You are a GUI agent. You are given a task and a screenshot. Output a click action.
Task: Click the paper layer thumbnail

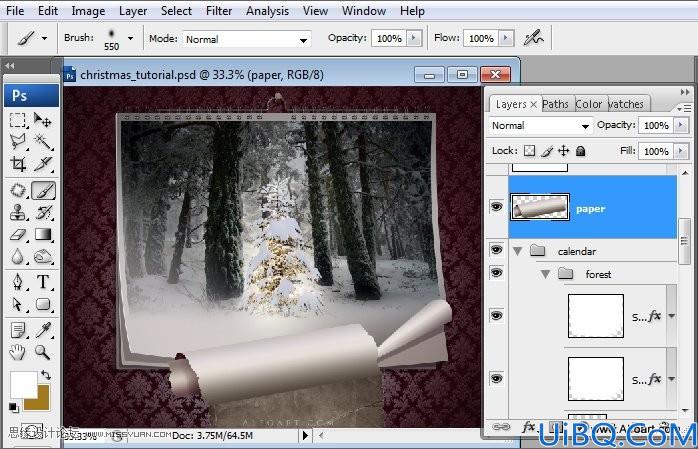click(x=540, y=207)
